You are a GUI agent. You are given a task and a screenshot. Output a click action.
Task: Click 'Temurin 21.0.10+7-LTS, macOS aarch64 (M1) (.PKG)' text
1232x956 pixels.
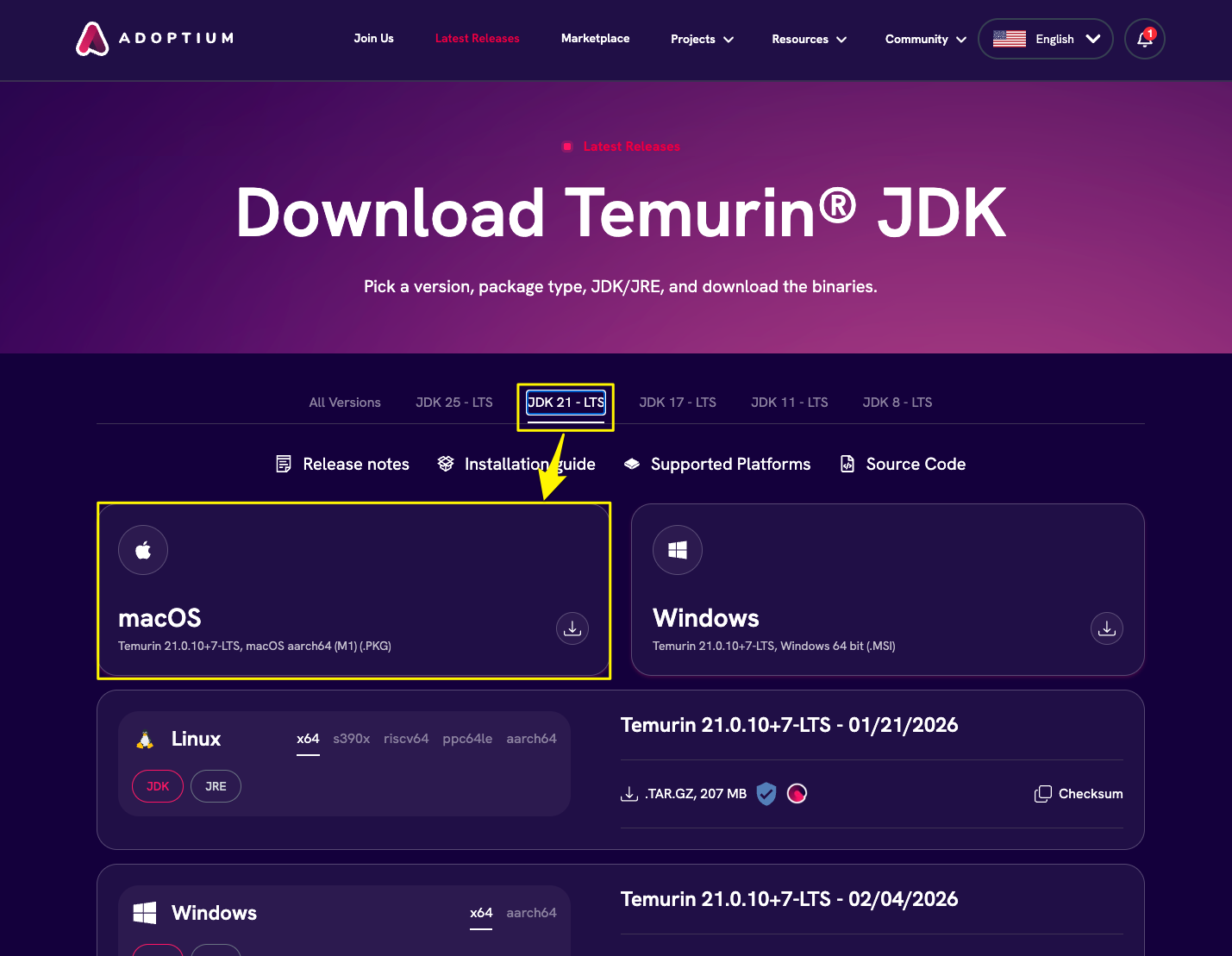(254, 646)
